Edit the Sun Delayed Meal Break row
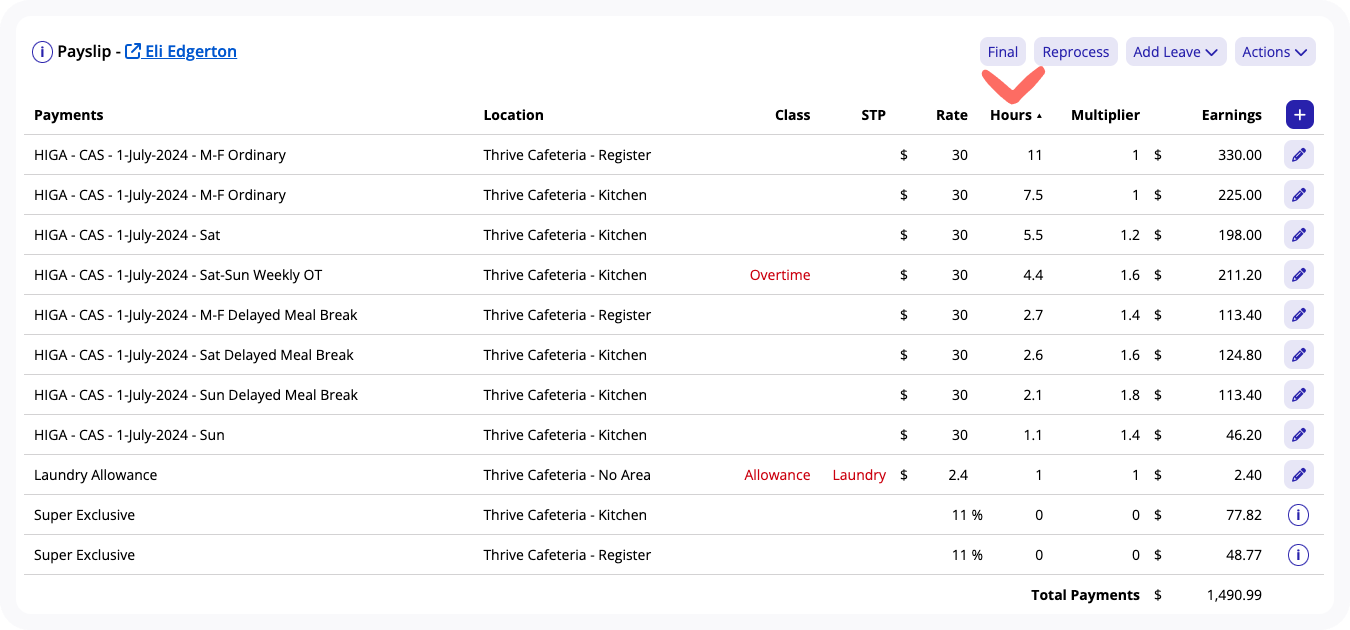Image resolution: width=1350 pixels, height=630 pixels. click(1299, 395)
